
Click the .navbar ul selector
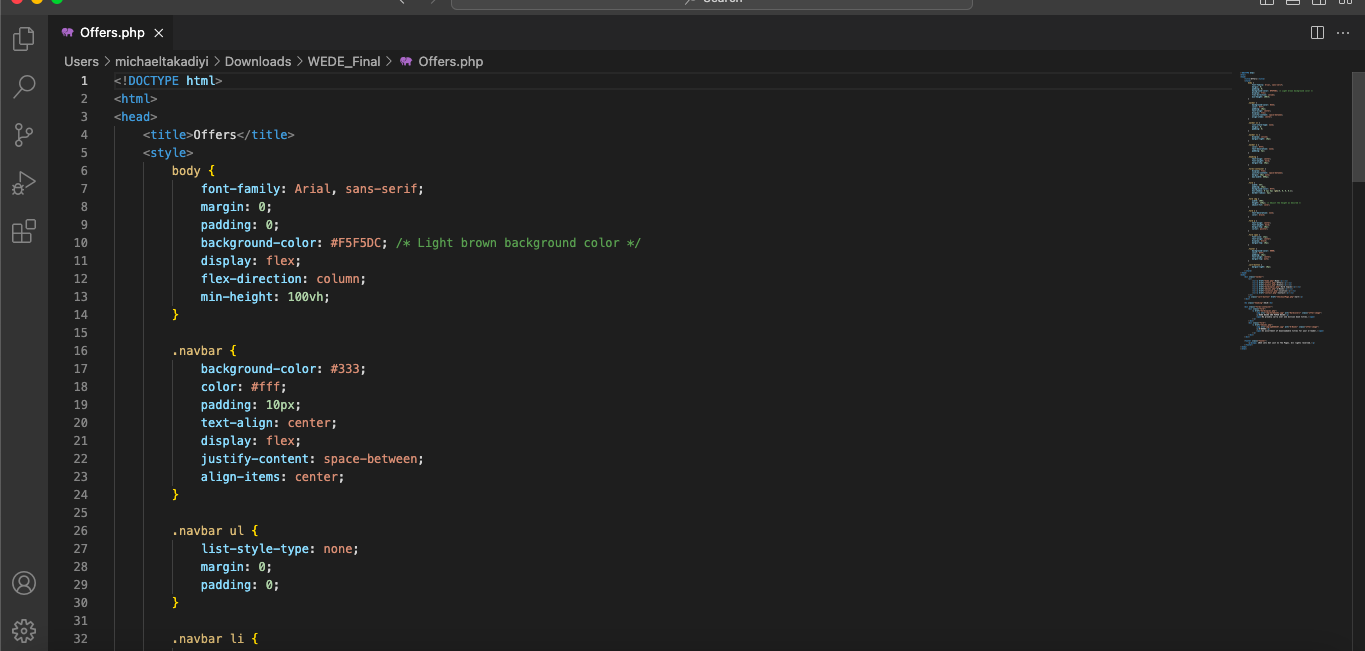pos(208,531)
